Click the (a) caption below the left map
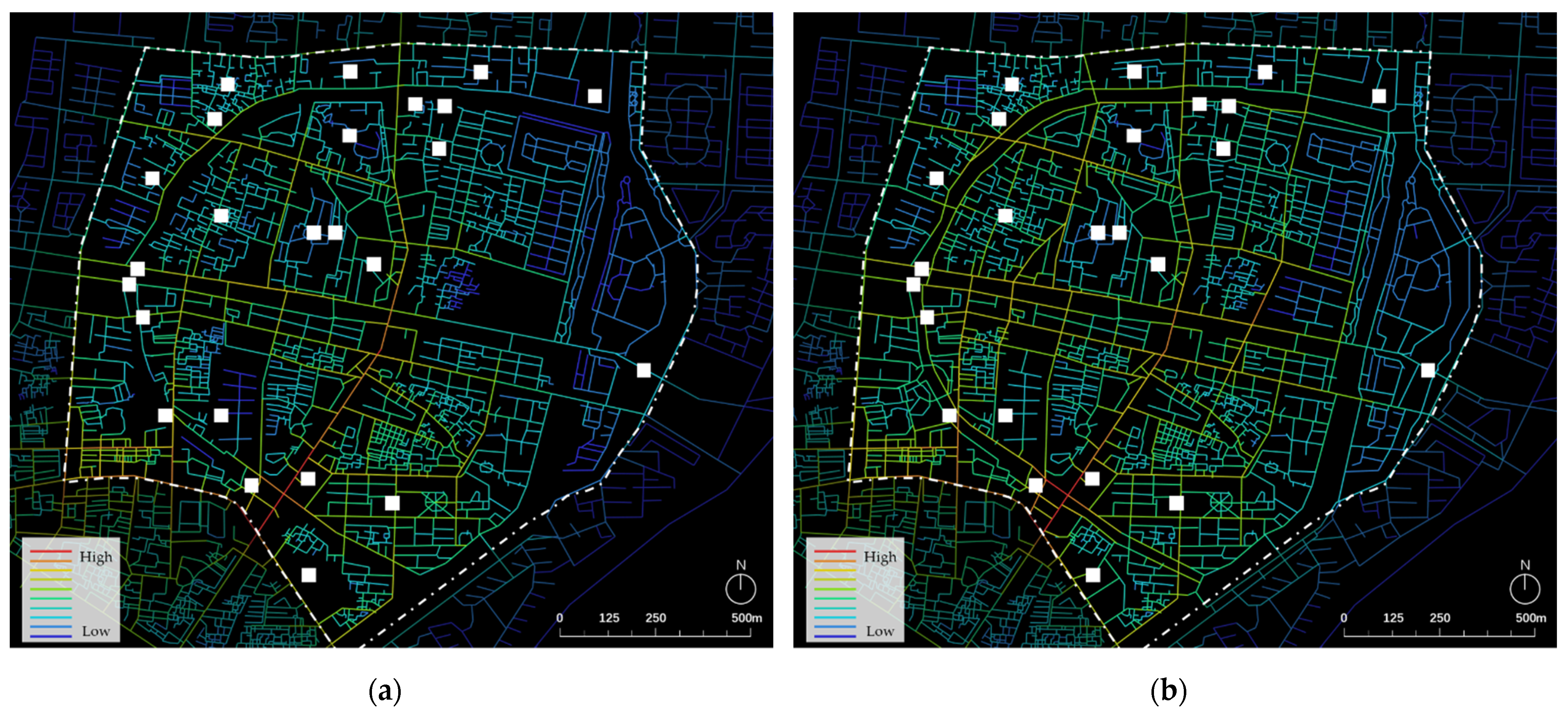1568x714 pixels. [x=385, y=691]
